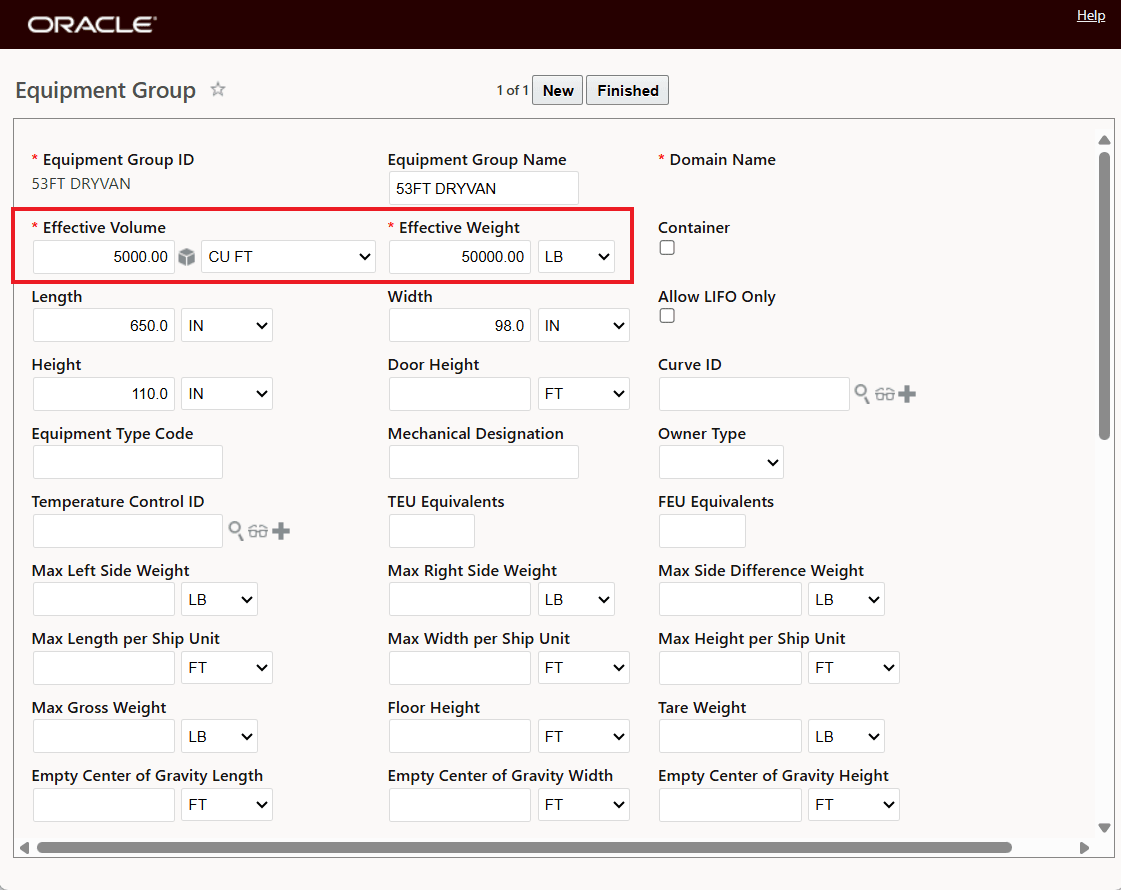Click the Effective Weight value field

pyautogui.click(x=460, y=257)
